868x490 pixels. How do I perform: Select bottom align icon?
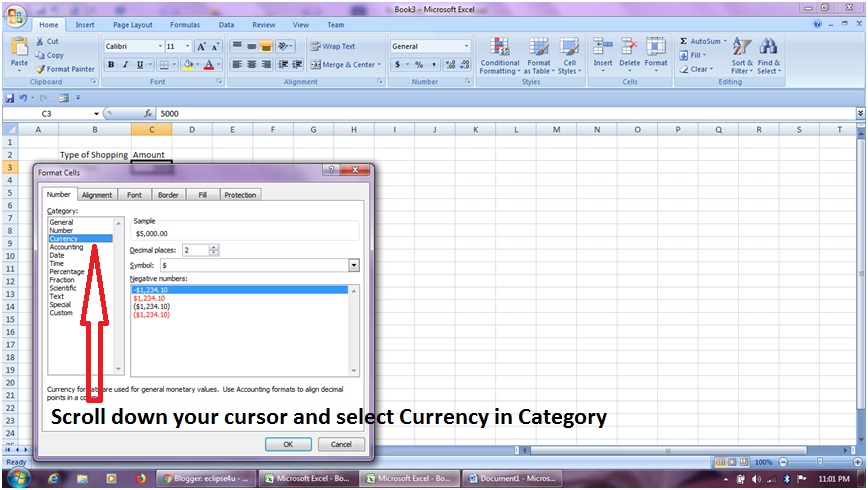pos(266,47)
